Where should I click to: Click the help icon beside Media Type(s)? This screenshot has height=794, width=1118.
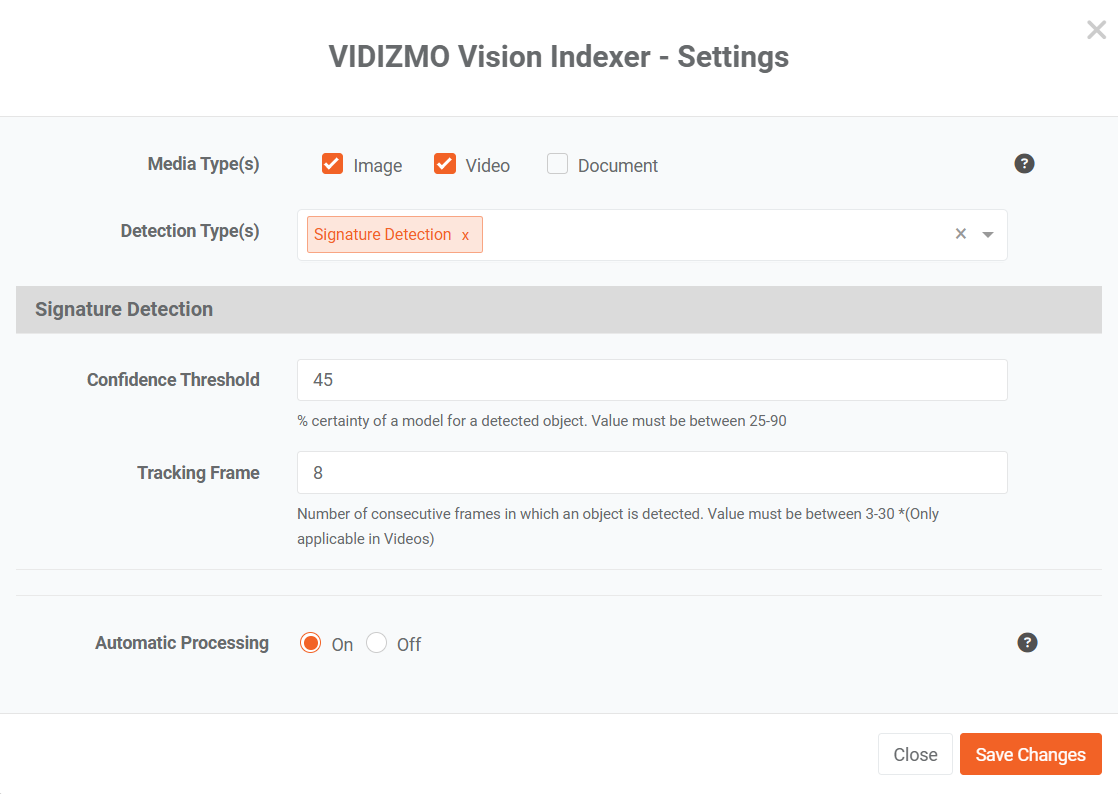(1024, 164)
